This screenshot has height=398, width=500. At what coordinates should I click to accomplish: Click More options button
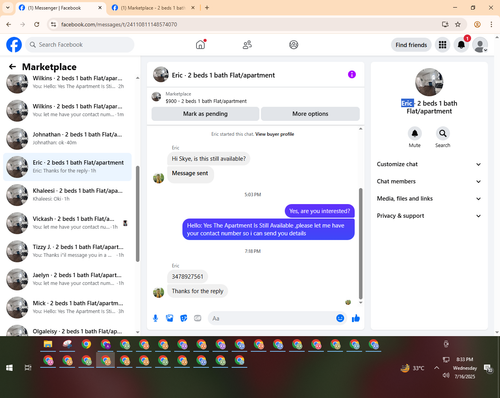tap(310, 114)
